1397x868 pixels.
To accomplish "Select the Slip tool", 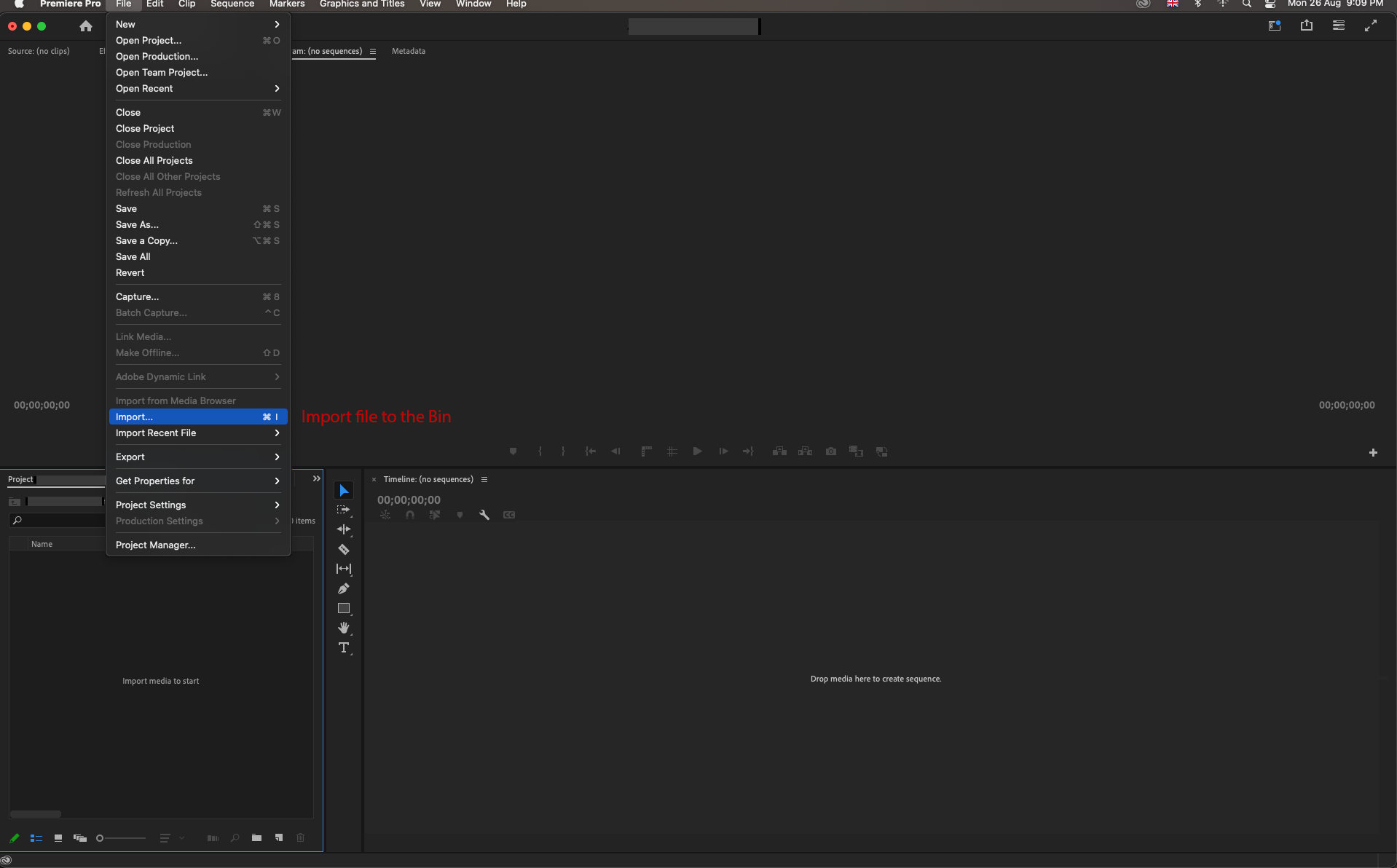I will click(344, 569).
